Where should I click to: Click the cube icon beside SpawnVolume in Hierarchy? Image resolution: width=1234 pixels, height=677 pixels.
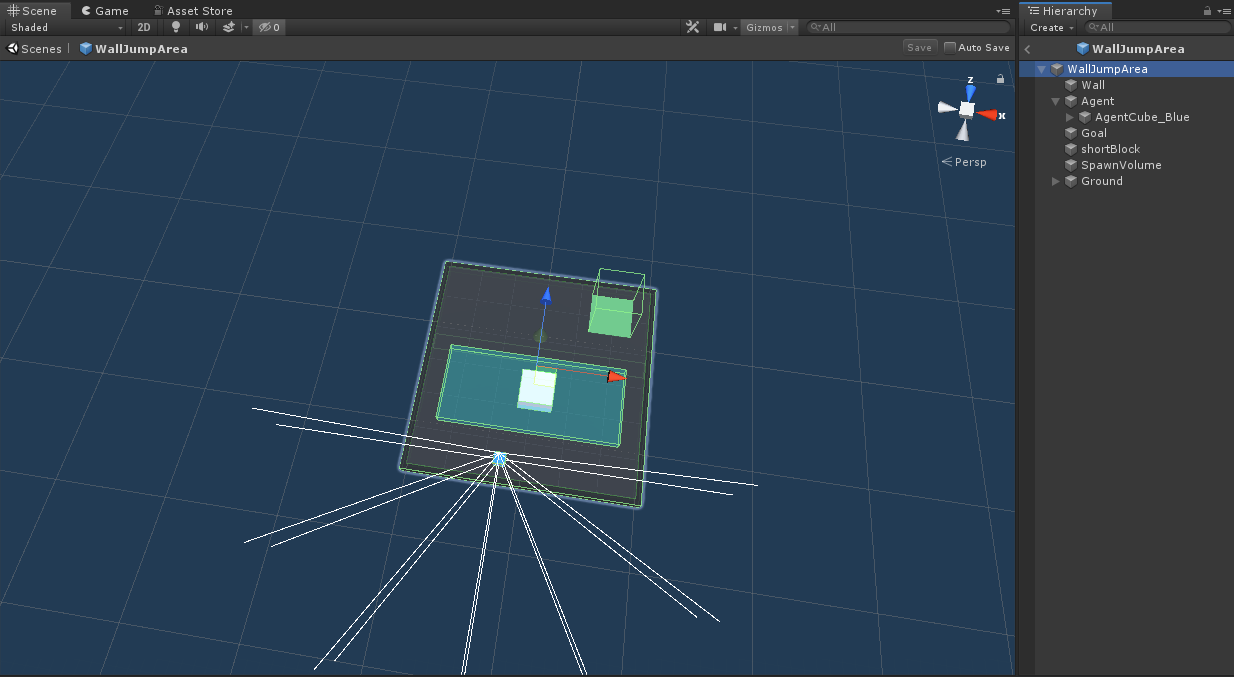tap(1071, 165)
